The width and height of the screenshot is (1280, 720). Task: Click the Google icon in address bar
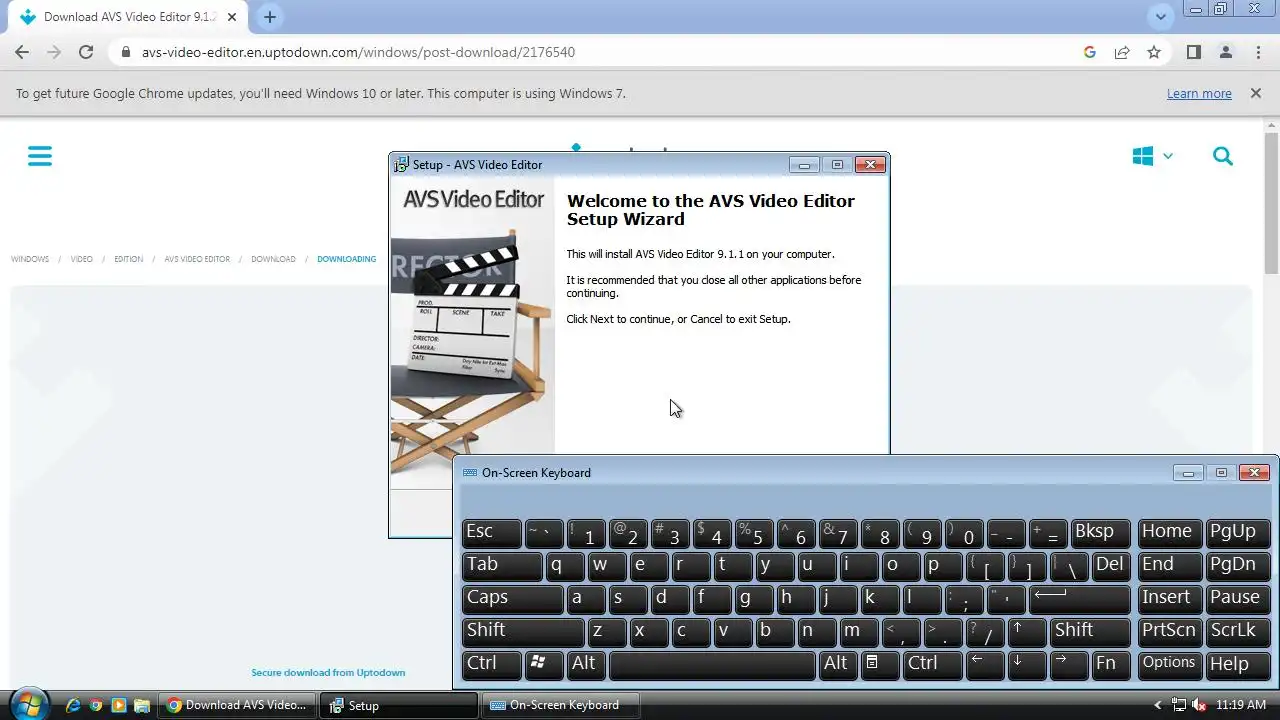pyautogui.click(x=1090, y=52)
